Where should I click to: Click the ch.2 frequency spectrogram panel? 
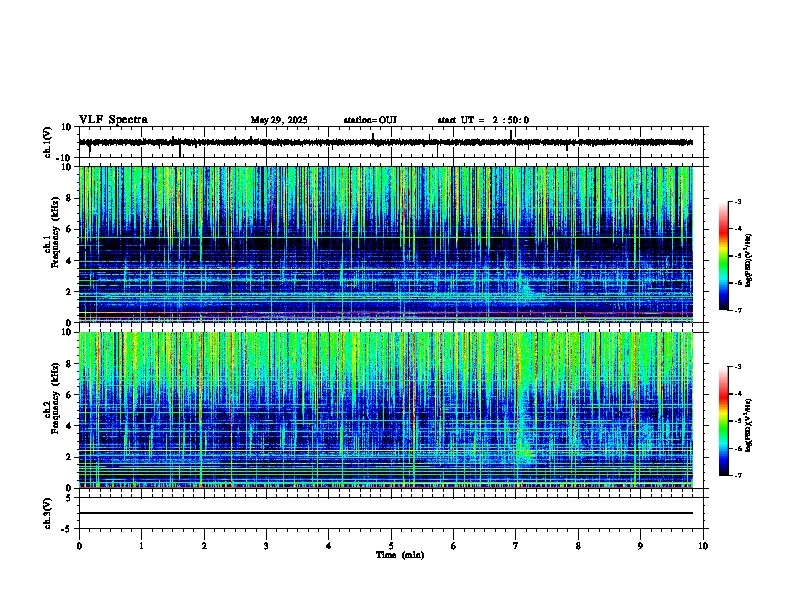(x=386, y=410)
